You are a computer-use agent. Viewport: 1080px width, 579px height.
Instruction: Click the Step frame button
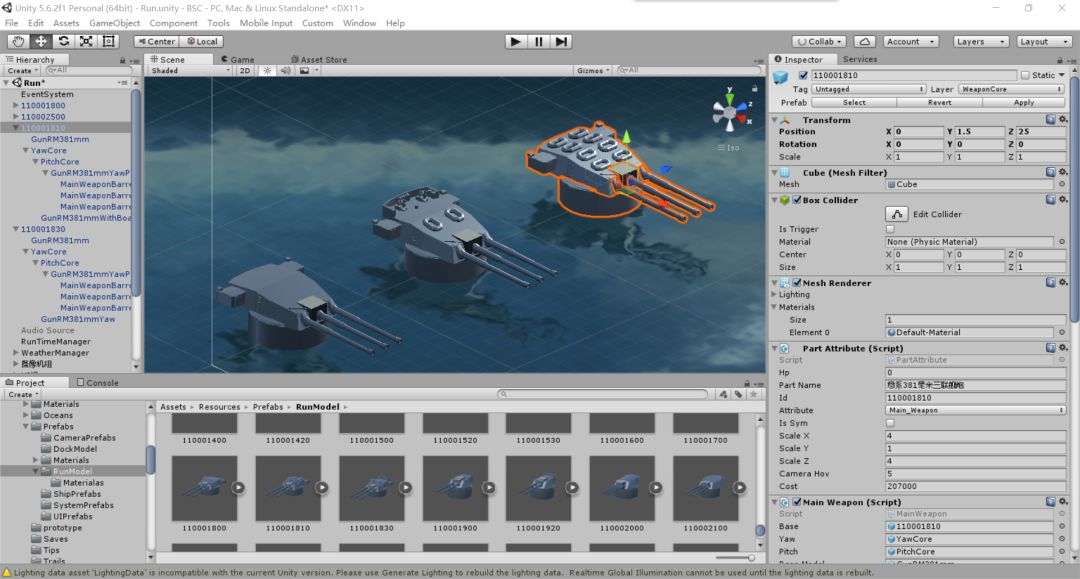pos(562,41)
